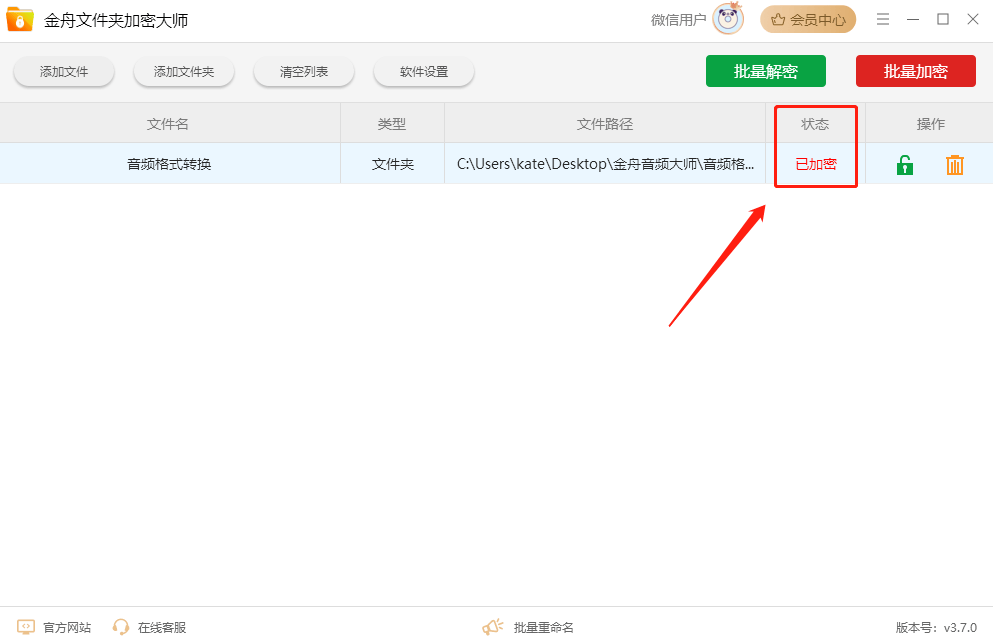
Task: Click the green unlock icon for 音频格式转换
Action: pyautogui.click(x=905, y=165)
